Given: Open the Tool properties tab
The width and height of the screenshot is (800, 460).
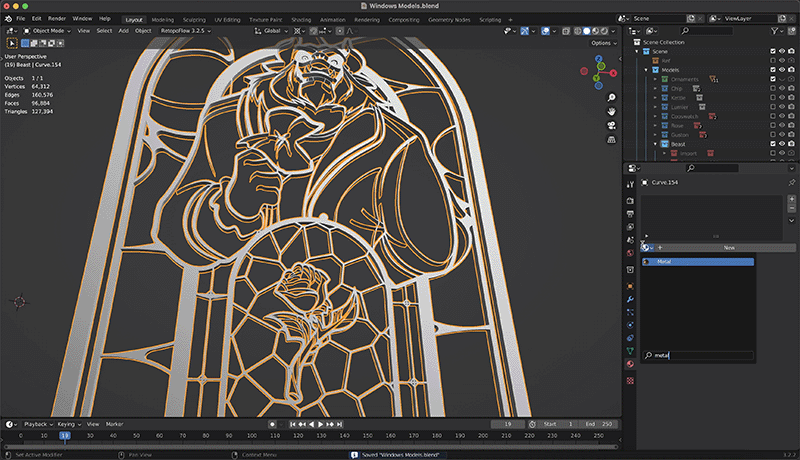Looking at the screenshot, I should (x=630, y=184).
